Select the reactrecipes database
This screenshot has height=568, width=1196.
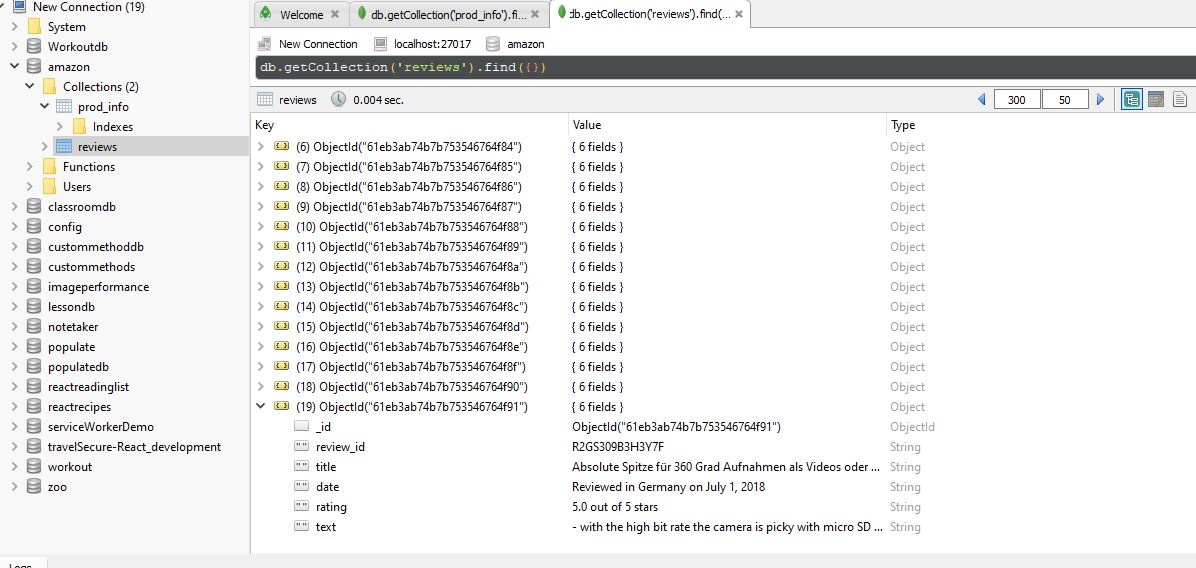click(x=79, y=406)
